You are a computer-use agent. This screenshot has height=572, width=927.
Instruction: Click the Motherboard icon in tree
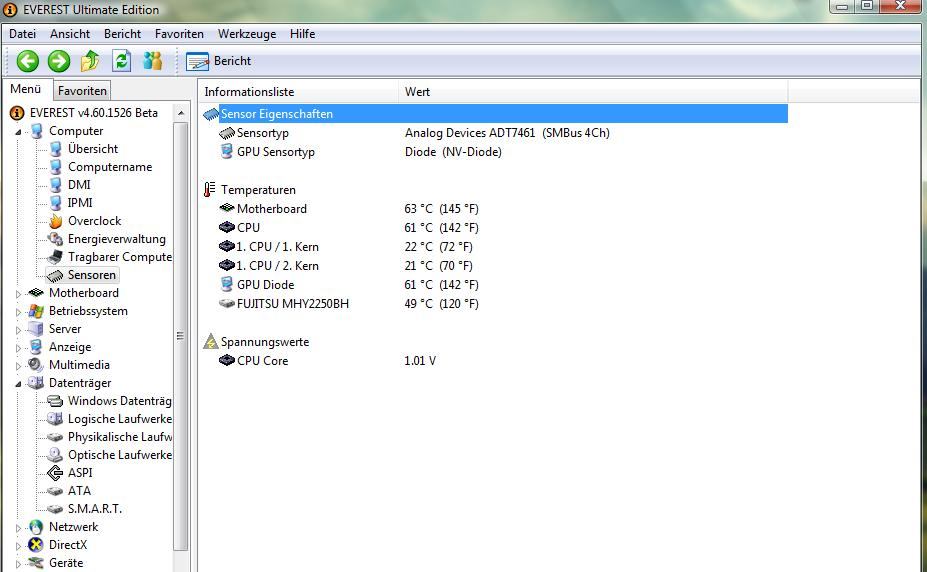click(36, 292)
